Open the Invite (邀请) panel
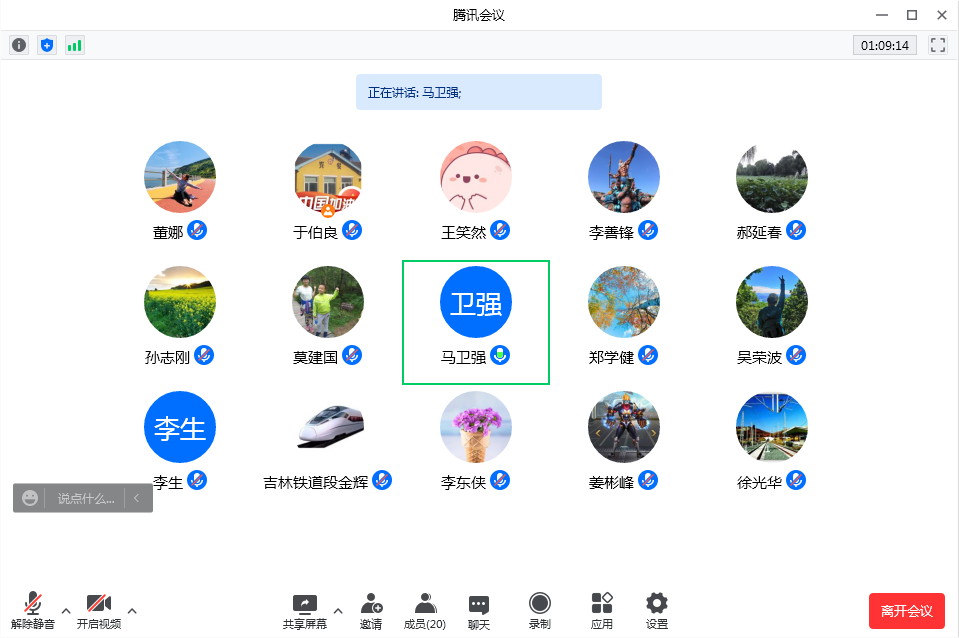 [371, 610]
